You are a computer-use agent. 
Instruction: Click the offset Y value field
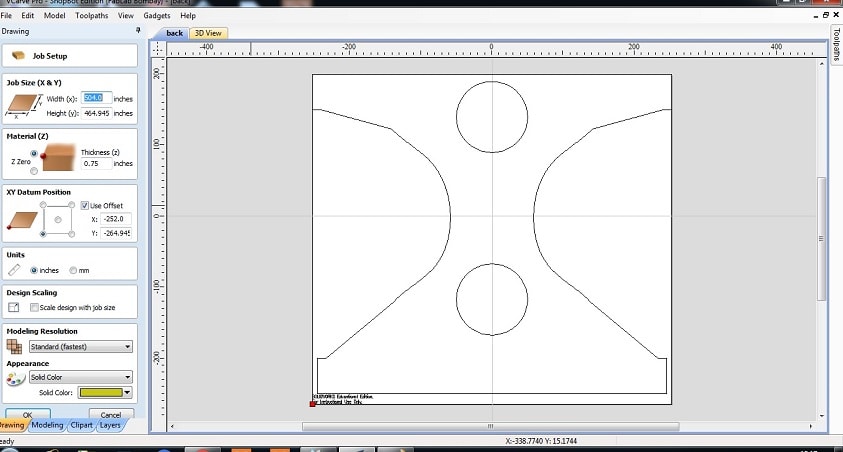tap(116, 233)
